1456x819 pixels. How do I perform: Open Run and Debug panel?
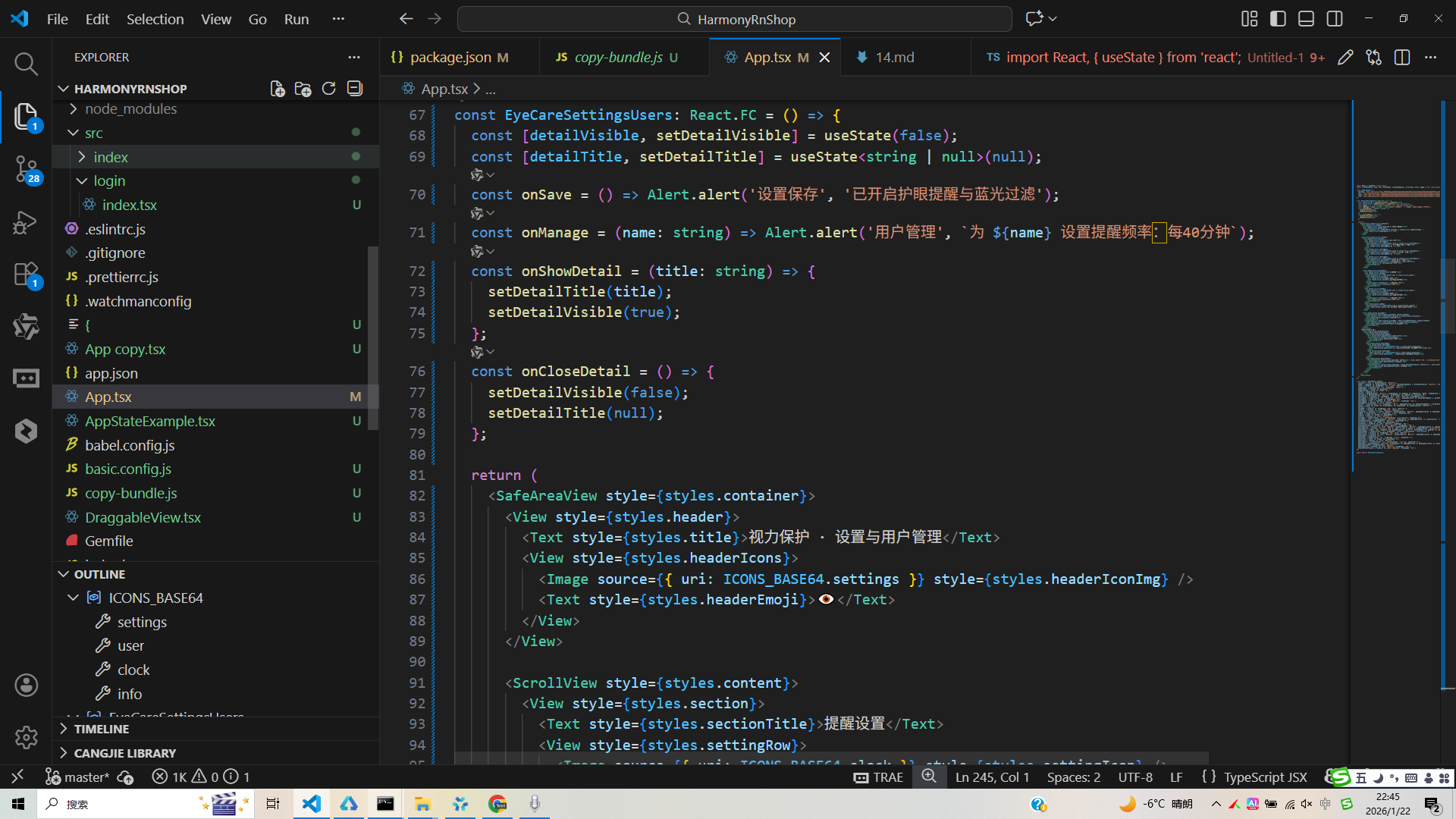pyautogui.click(x=26, y=222)
